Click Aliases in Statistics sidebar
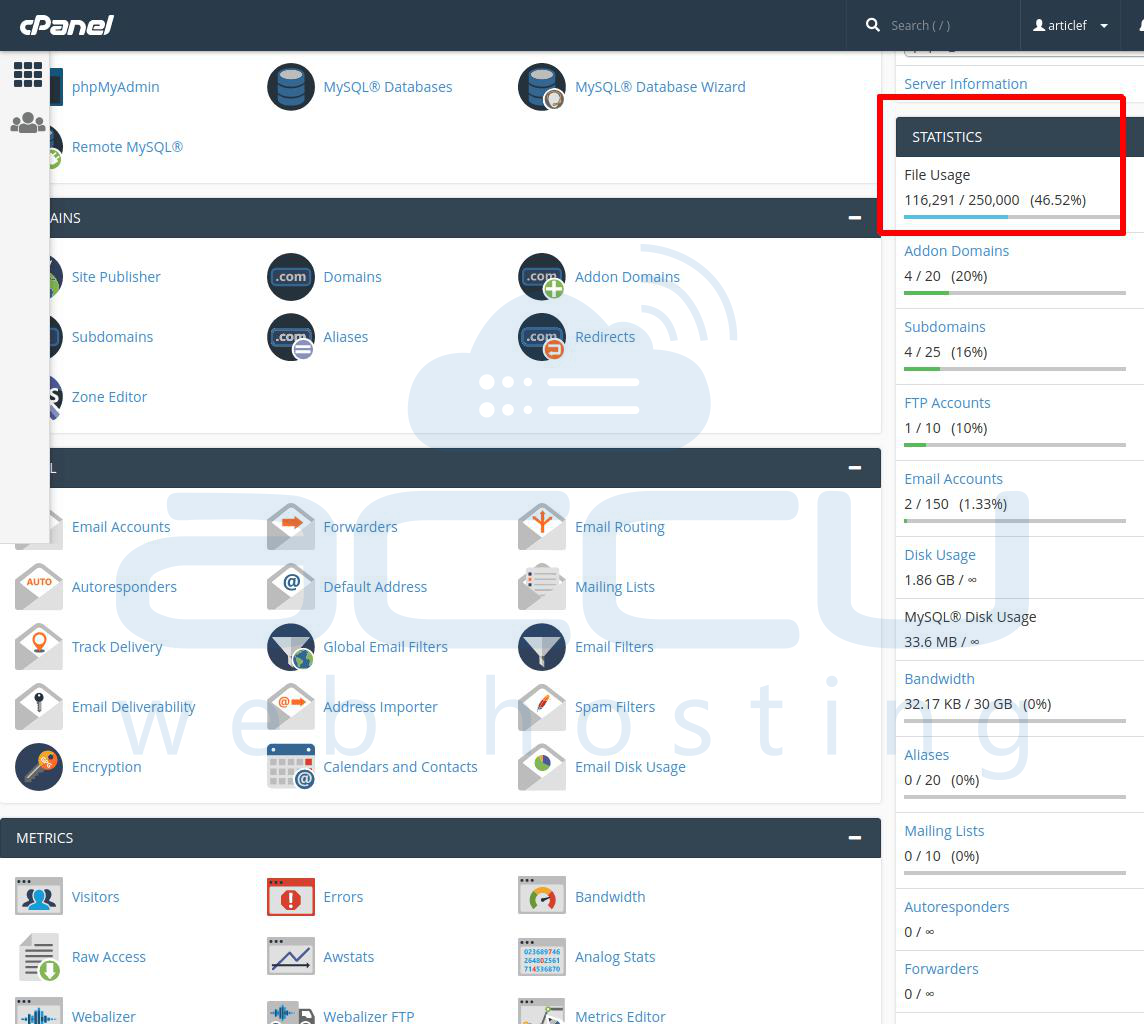The height and width of the screenshot is (1024, 1144). 927,755
